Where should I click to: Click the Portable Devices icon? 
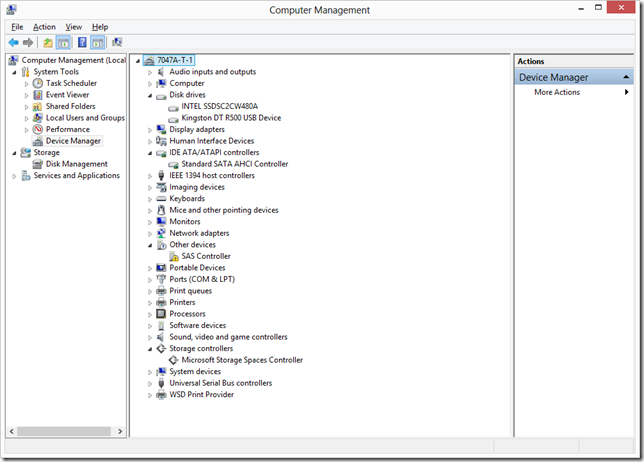(x=161, y=268)
